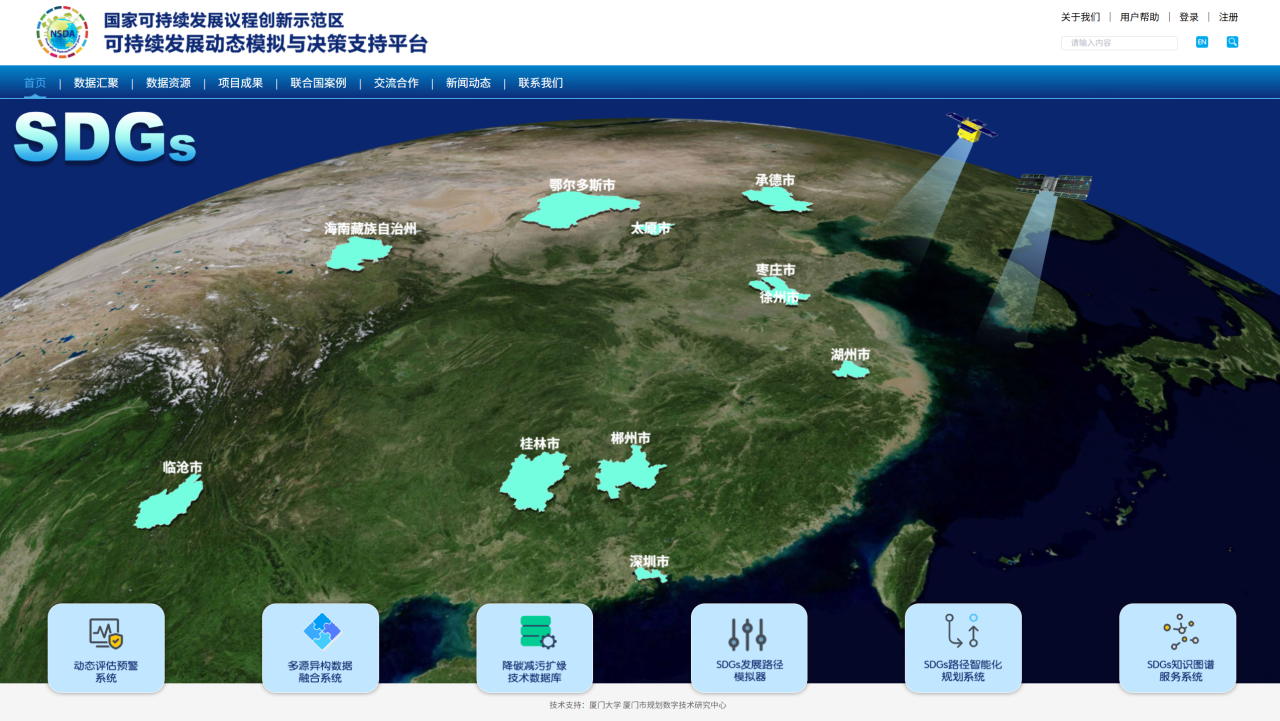Select the 首页 navigation tab
The width and height of the screenshot is (1280, 721).
coord(35,83)
